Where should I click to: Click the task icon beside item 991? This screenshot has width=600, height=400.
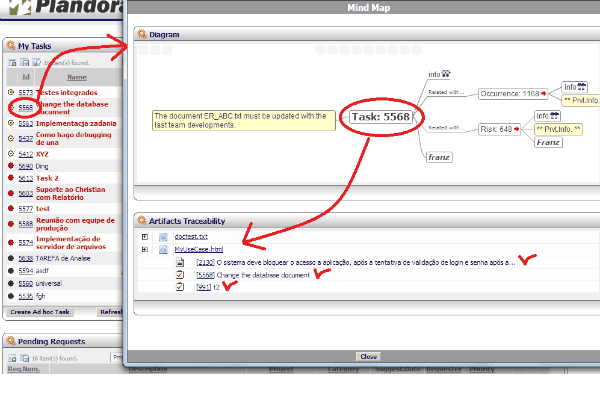click(x=180, y=286)
